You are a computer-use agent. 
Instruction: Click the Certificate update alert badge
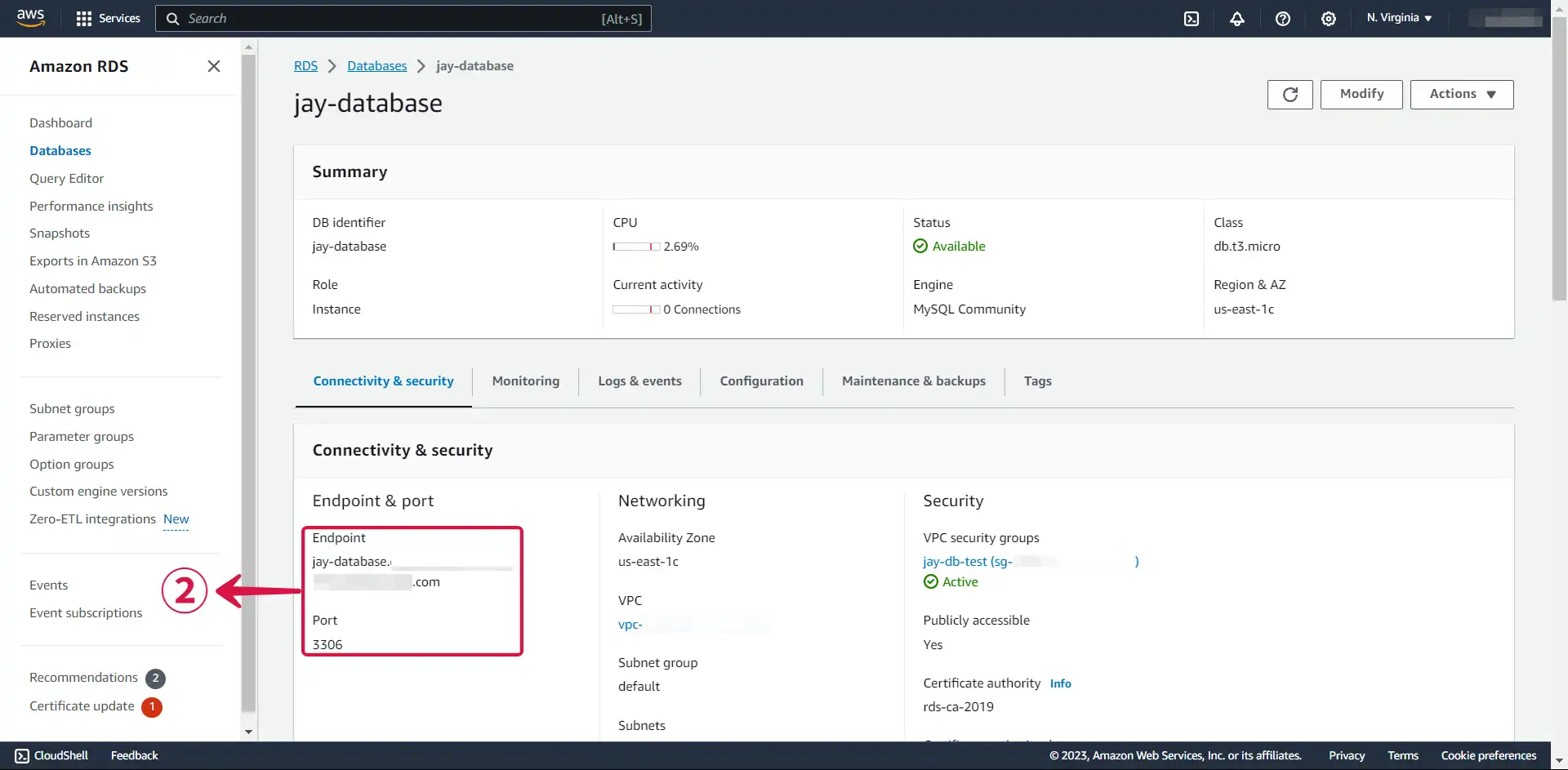pos(152,706)
